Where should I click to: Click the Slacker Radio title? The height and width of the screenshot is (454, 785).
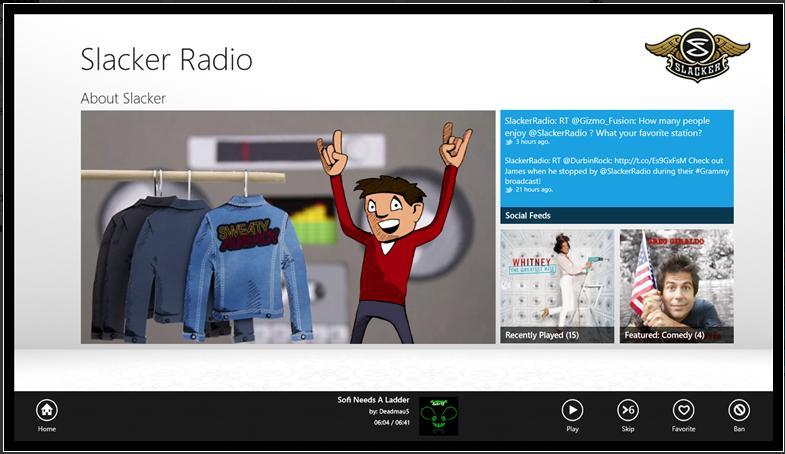[166, 60]
